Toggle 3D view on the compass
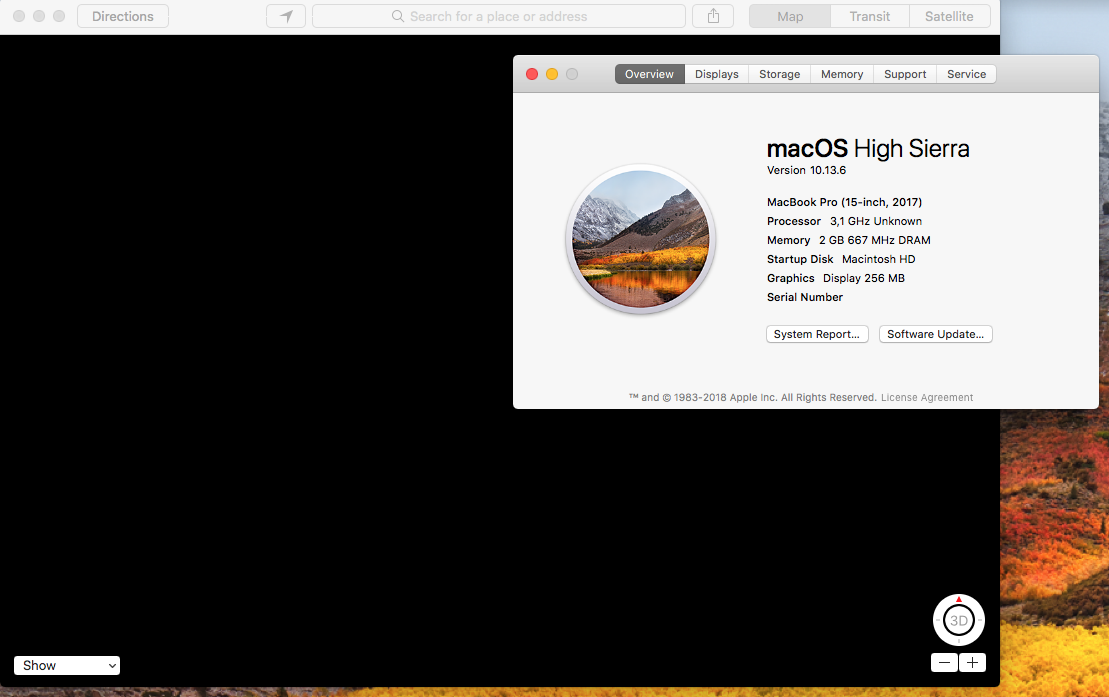The width and height of the screenshot is (1109, 697). (959, 621)
